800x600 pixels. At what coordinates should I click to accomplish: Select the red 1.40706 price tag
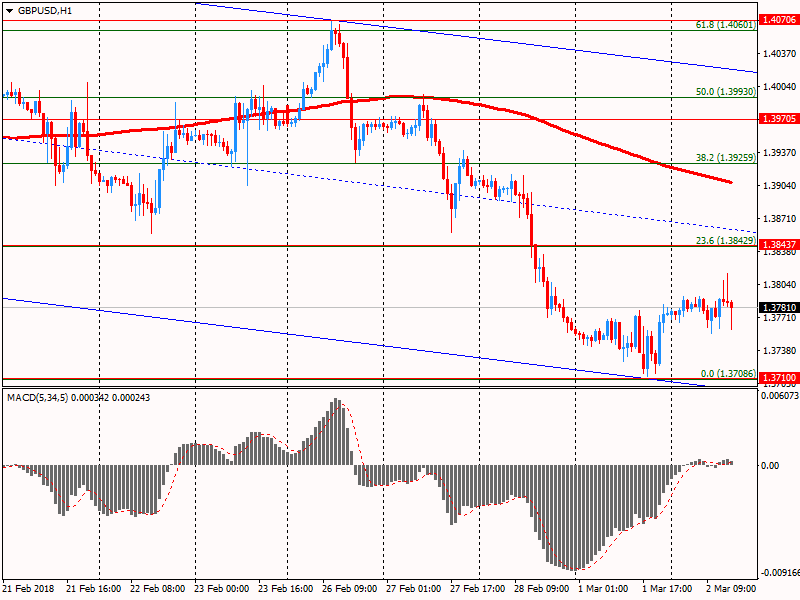[778, 20]
